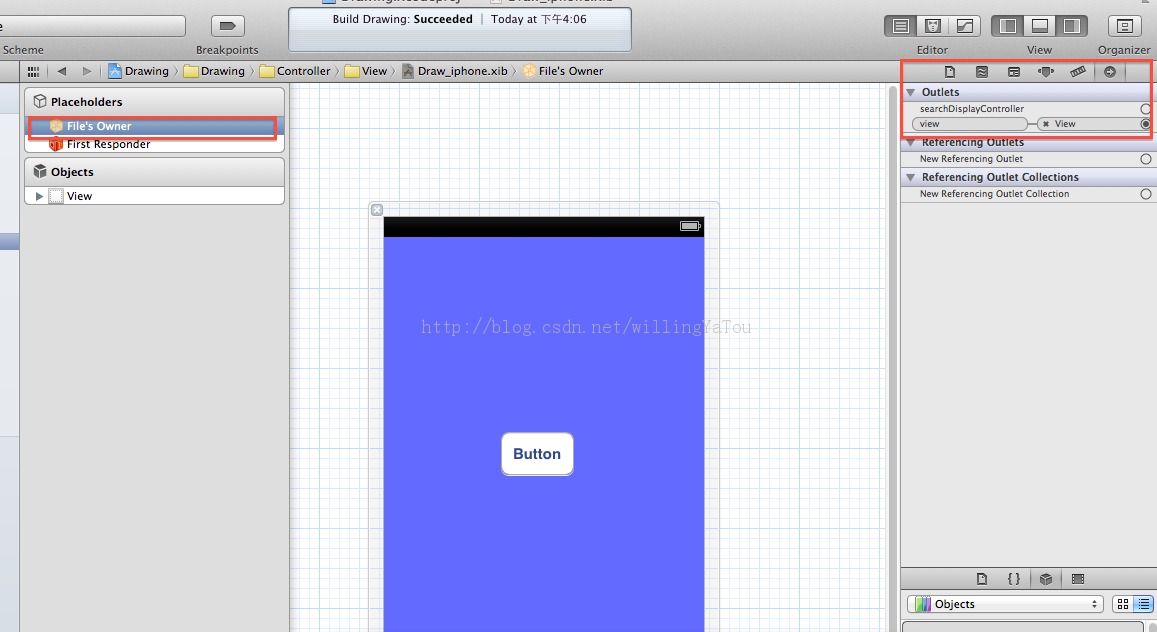Switch to the Attributes inspector icon

click(x=1045, y=72)
